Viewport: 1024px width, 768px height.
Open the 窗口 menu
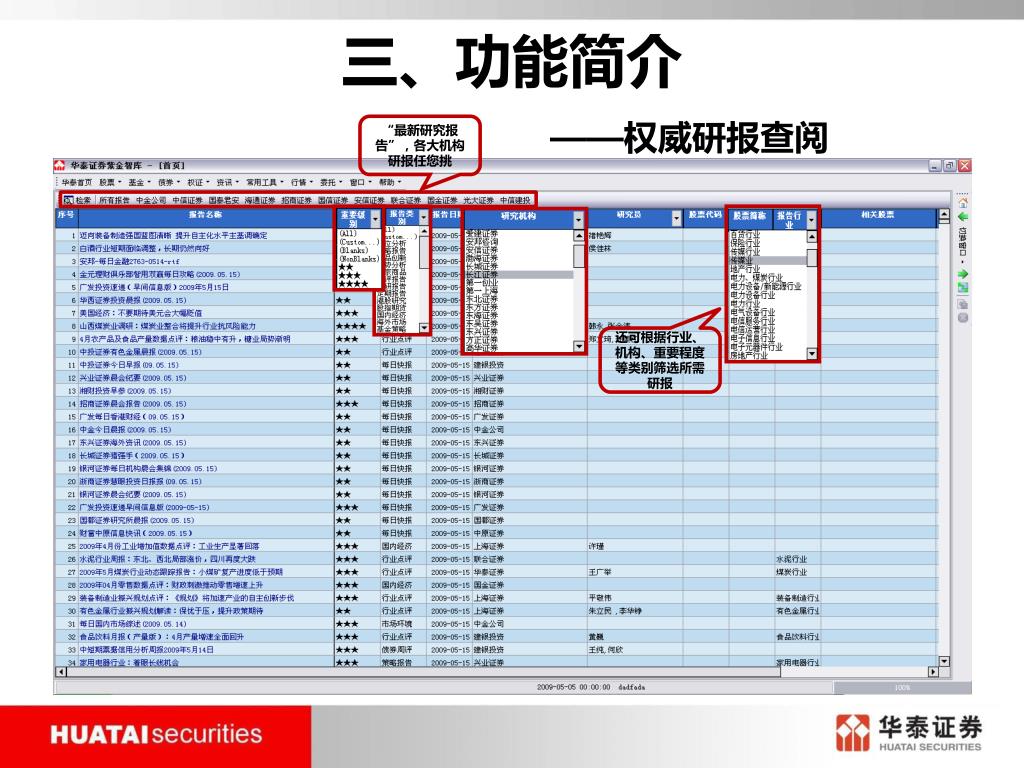[360, 182]
